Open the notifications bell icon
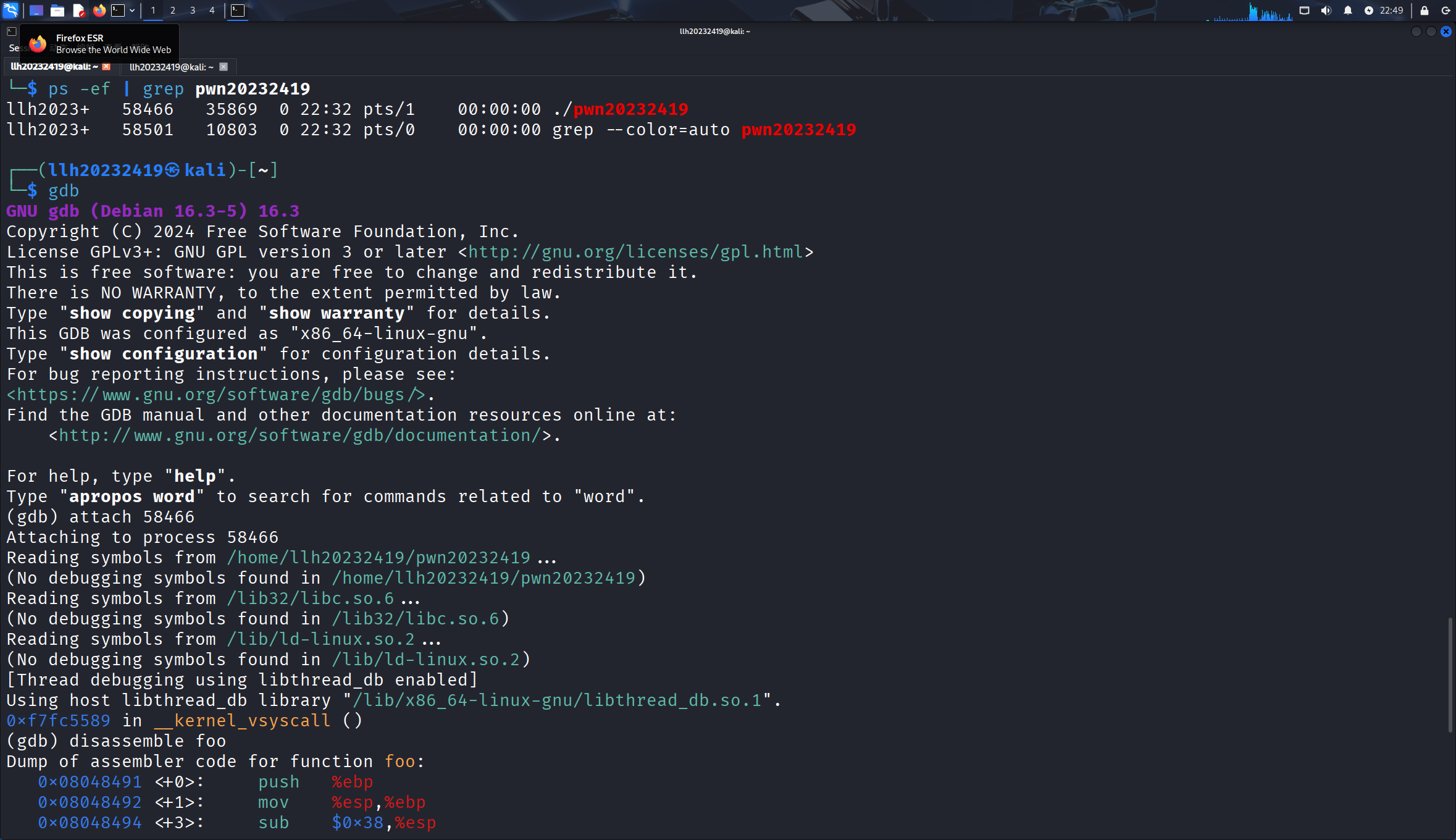Viewport: 1456px width, 840px height. tap(1348, 10)
